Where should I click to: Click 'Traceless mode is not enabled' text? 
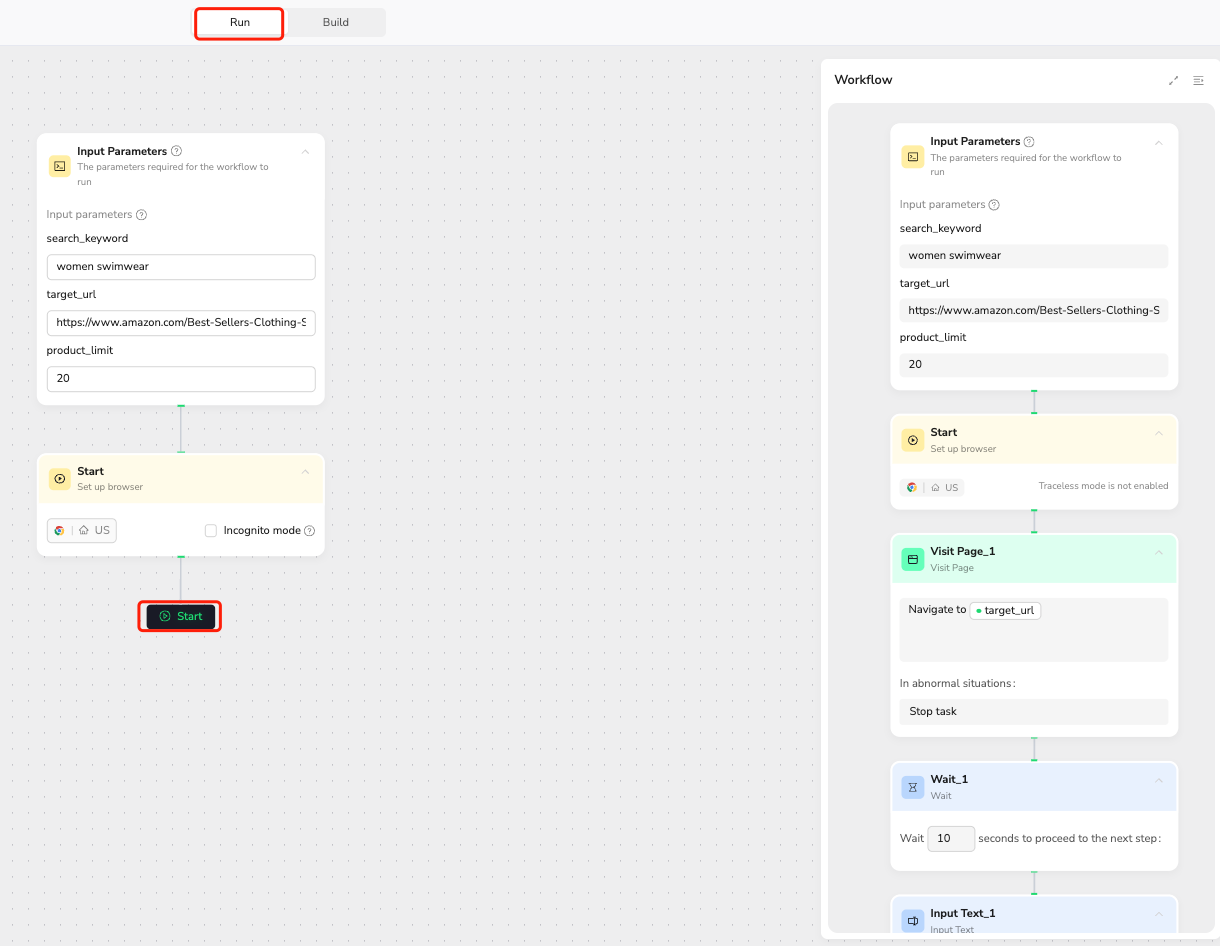(x=1103, y=486)
